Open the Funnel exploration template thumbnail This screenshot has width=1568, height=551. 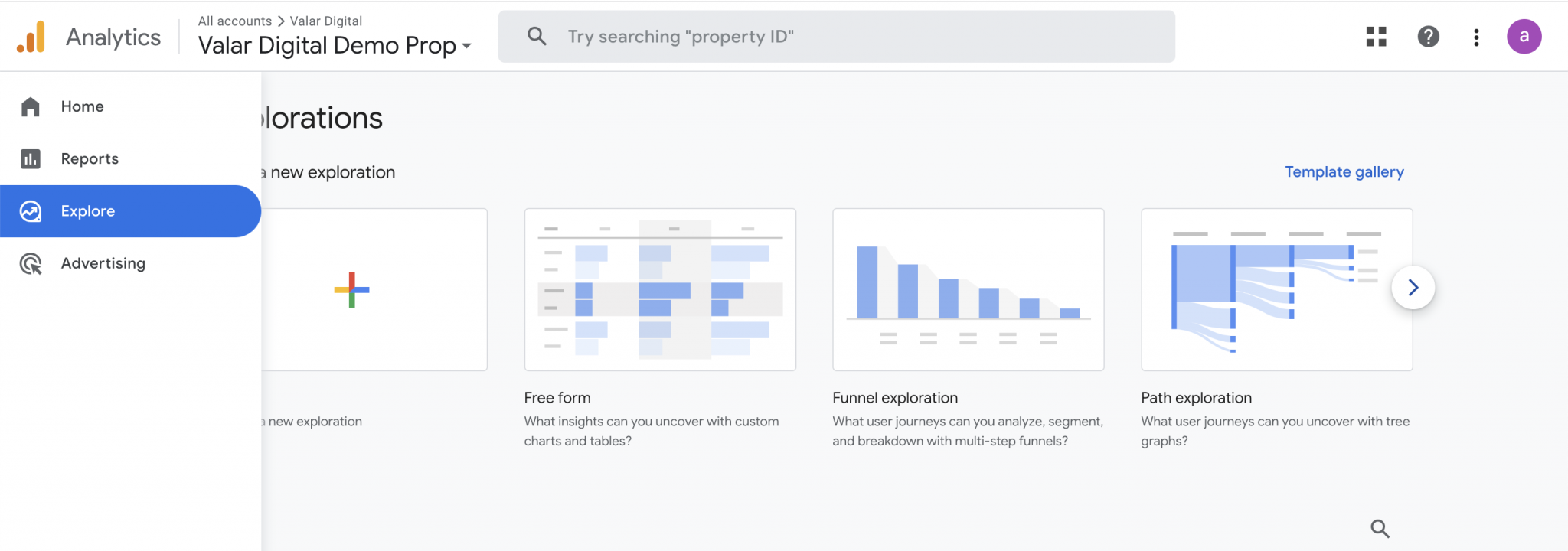tap(968, 290)
